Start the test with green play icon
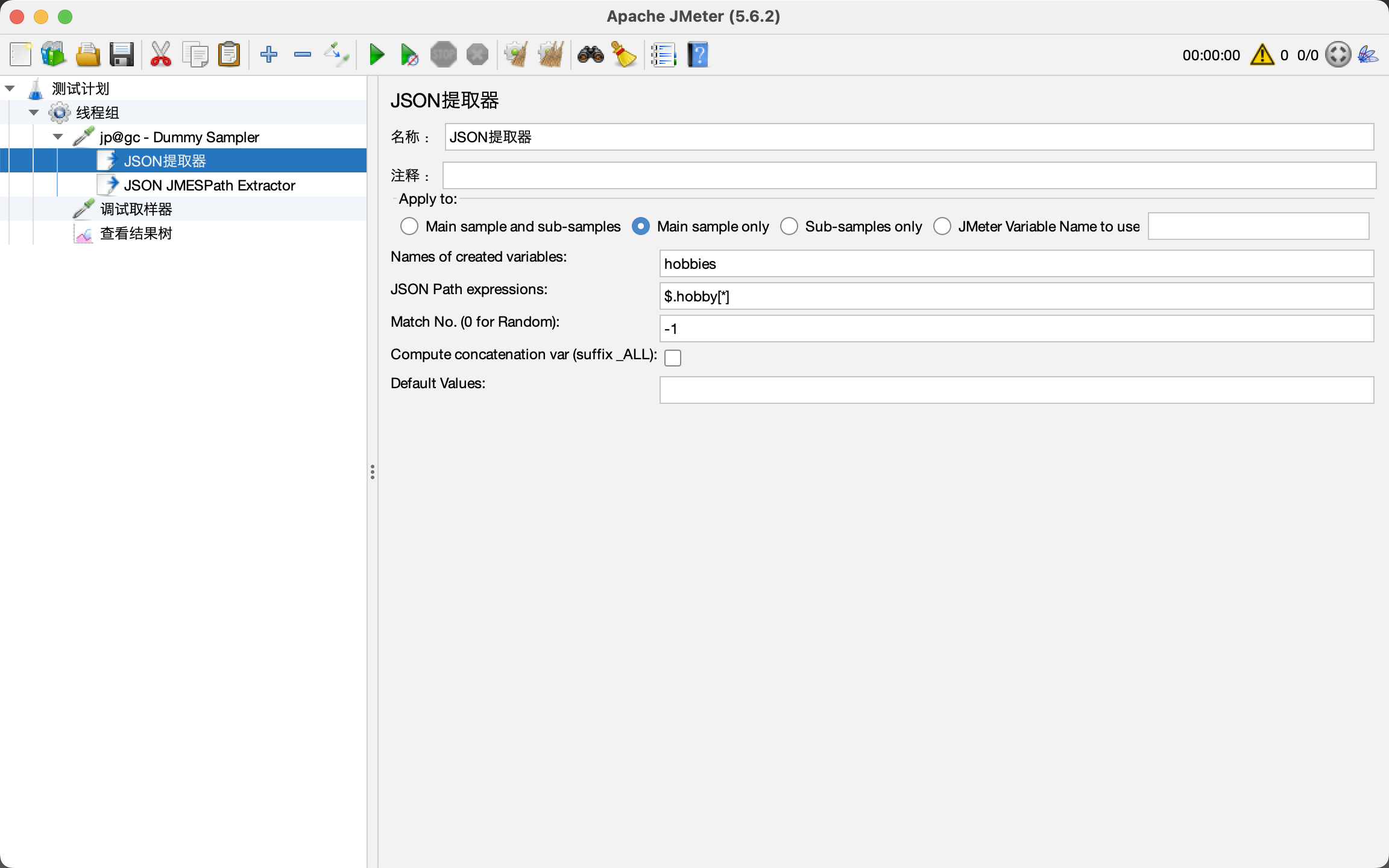This screenshot has height=868, width=1389. pyautogui.click(x=377, y=55)
